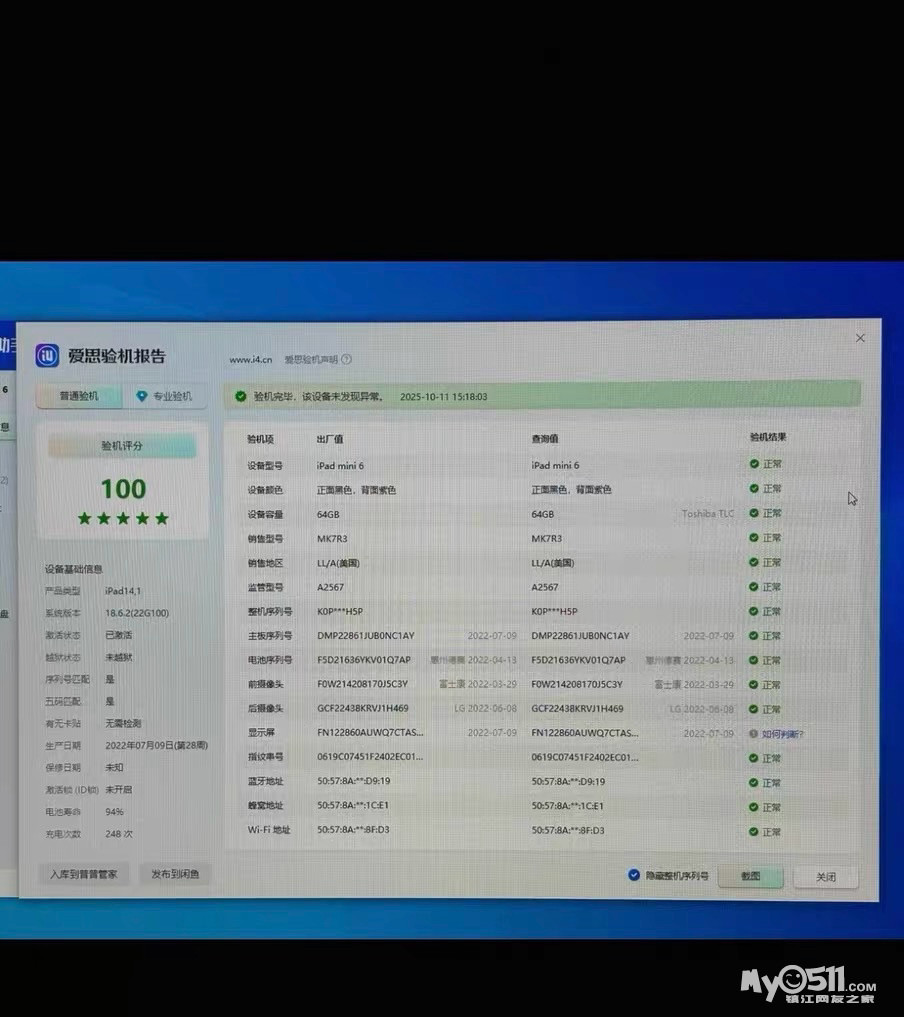The height and width of the screenshot is (1017, 904).
Task: Switch to the 专业验机 tab
Action: [x=165, y=397]
